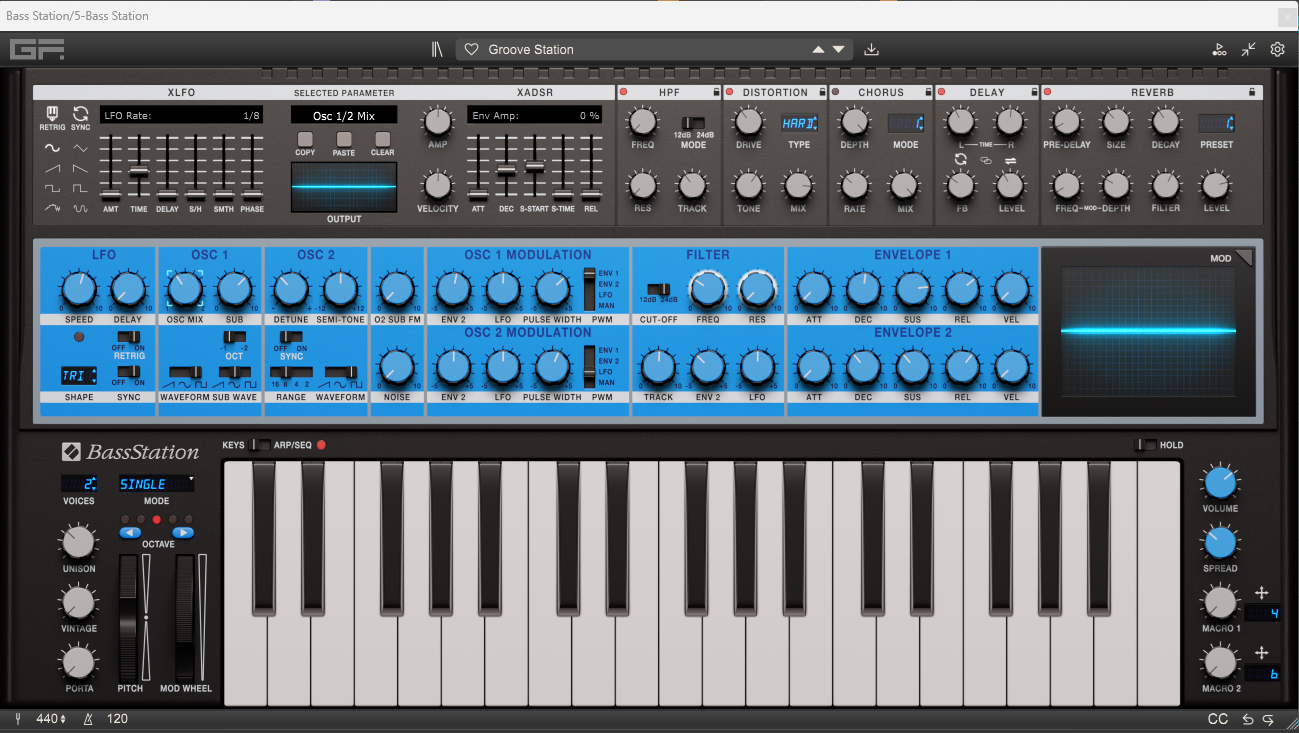Flip the HPF 12dB/24dB mode switch
Viewport: 1299px width, 733px height.
pyautogui.click(x=694, y=122)
